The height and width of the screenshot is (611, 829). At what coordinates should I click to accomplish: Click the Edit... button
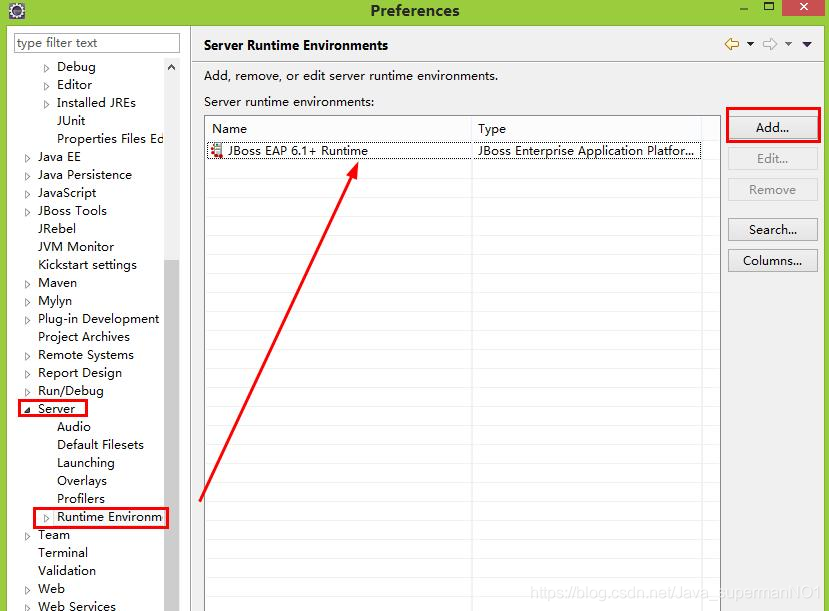[772, 159]
